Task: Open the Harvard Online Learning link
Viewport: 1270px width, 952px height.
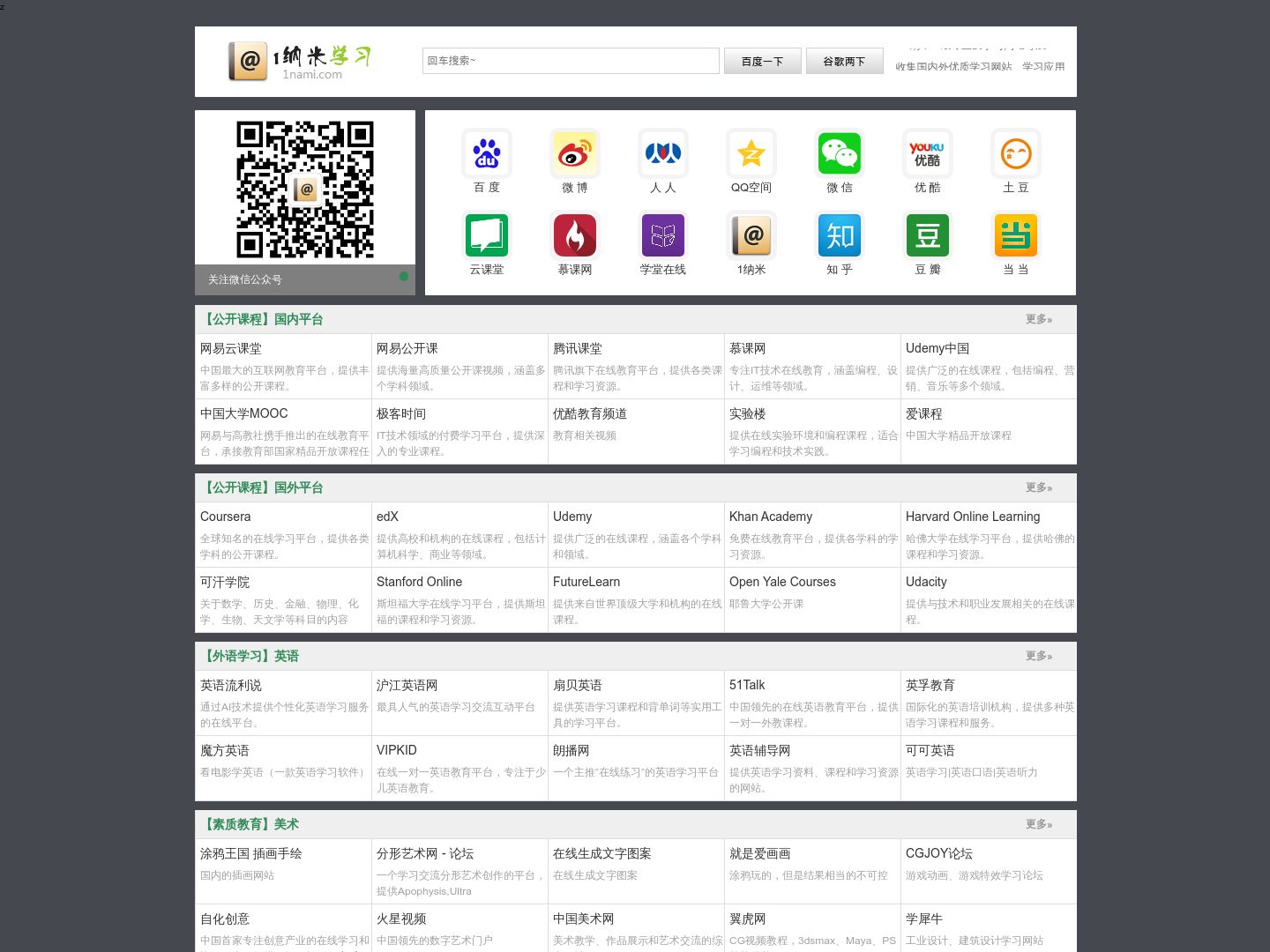Action: pyautogui.click(x=973, y=517)
